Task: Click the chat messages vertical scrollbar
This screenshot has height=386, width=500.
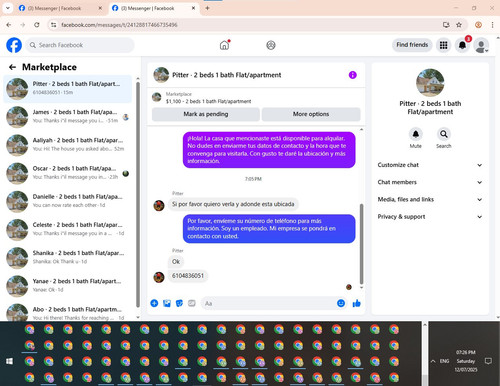Action: (361, 243)
